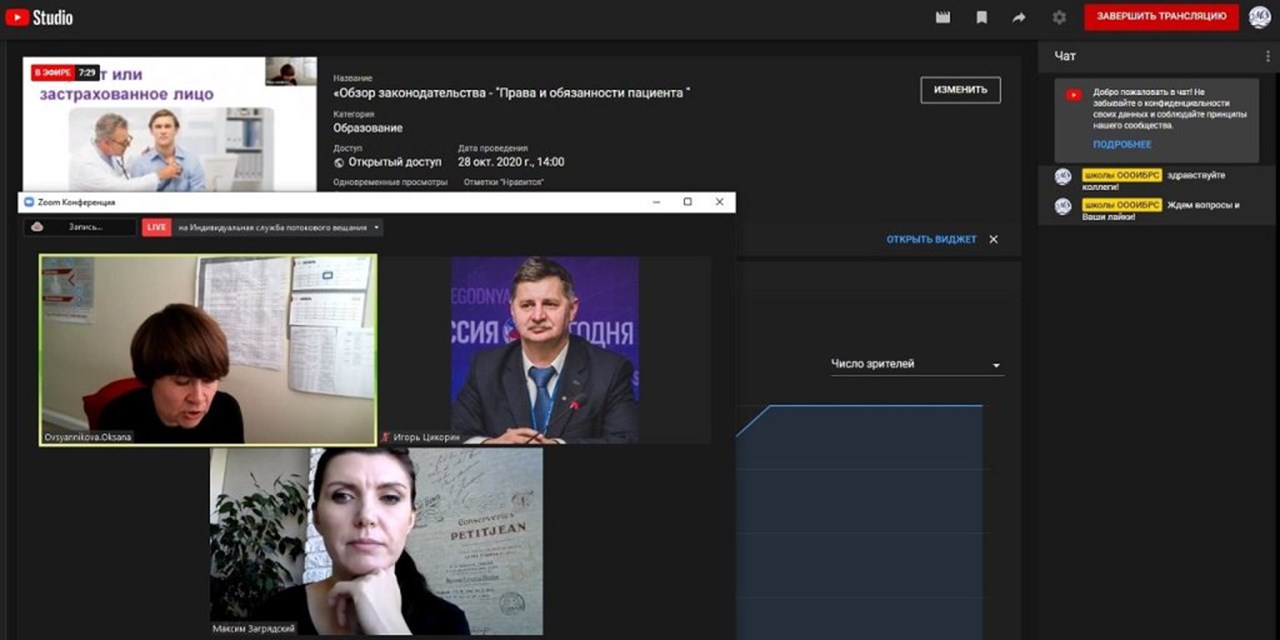Click the Zoom cloud recording indicator
The width and height of the screenshot is (1280, 640).
(80, 227)
